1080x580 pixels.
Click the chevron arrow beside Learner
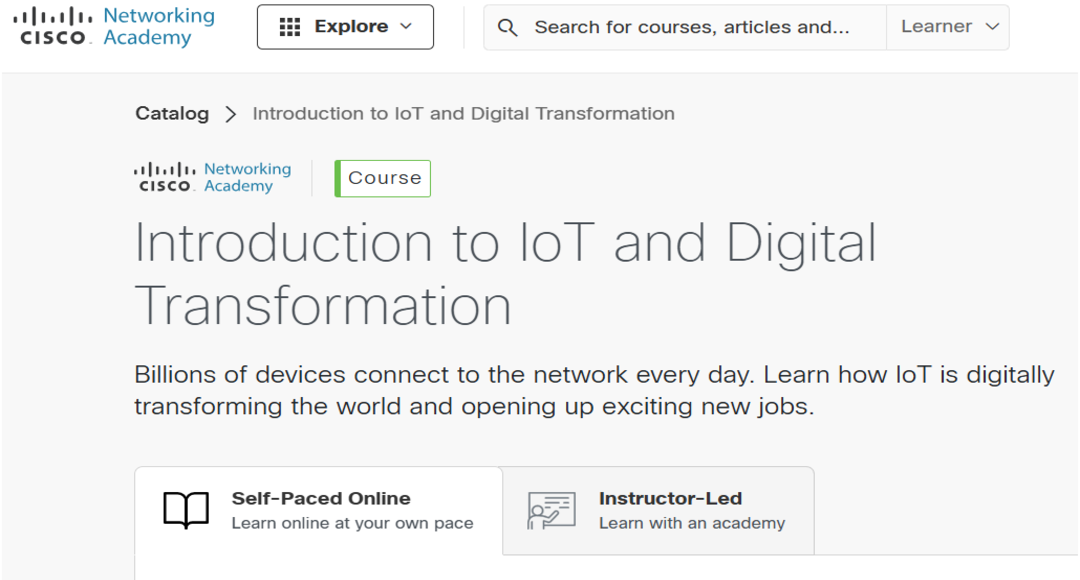tap(992, 27)
